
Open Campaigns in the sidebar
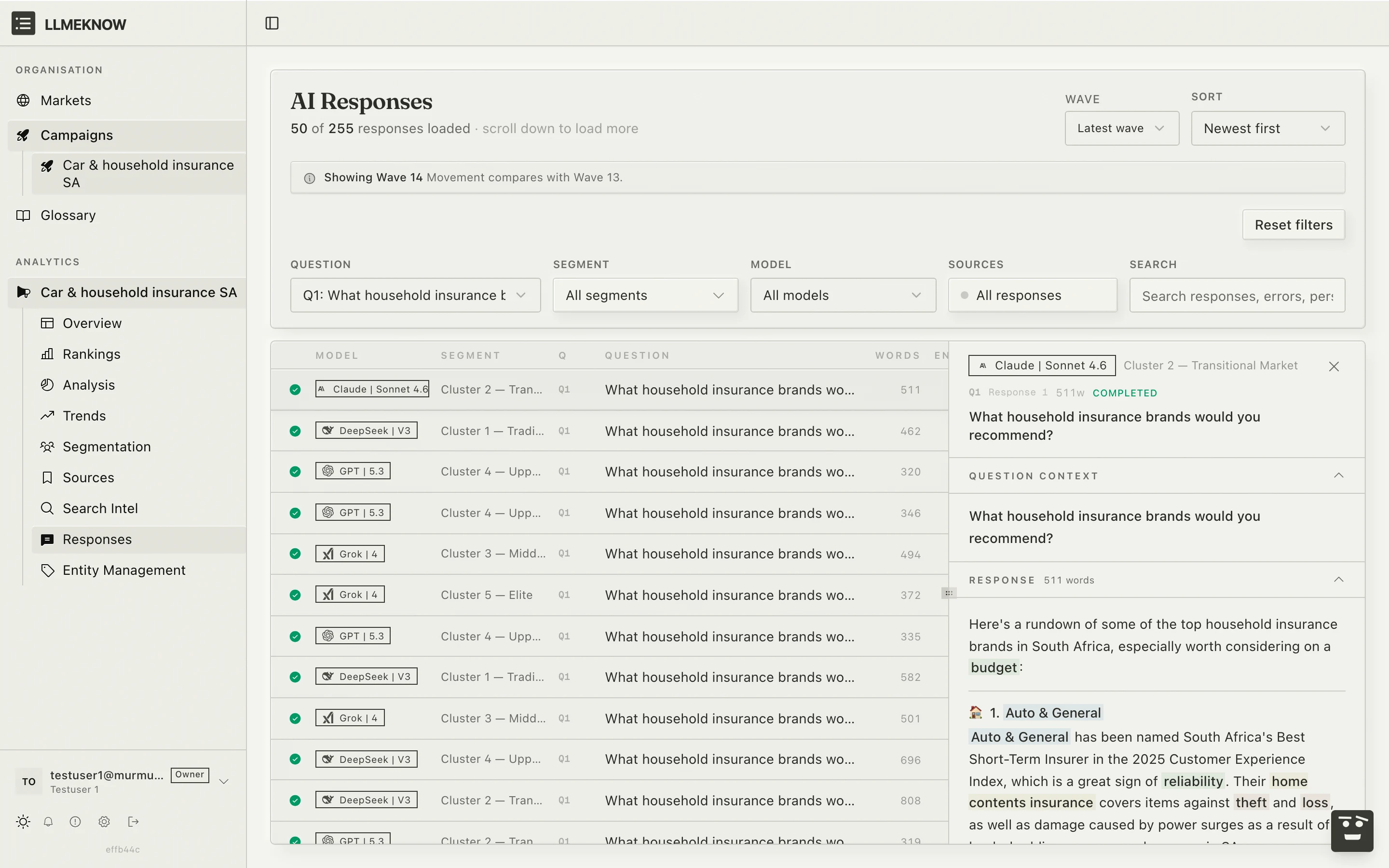point(126,136)
